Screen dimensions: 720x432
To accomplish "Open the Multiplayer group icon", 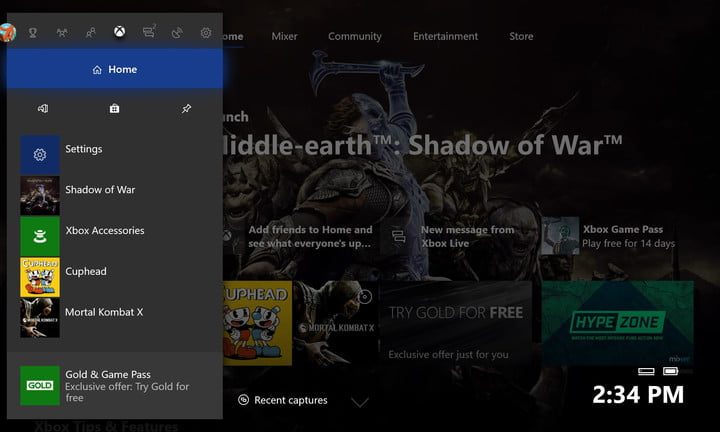I will (62, 33).
